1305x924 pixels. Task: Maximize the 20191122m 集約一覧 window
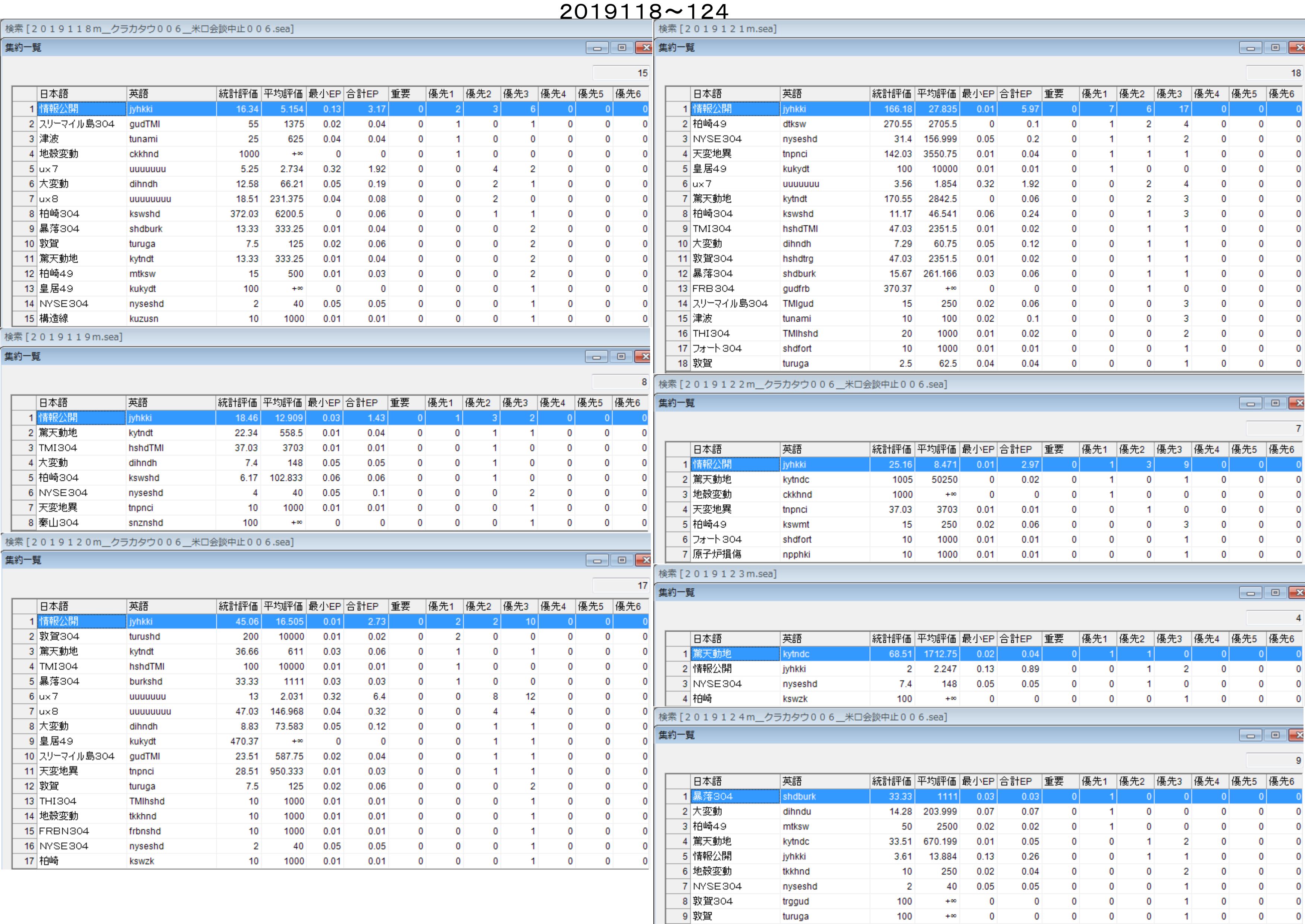(x=1275, y=403)
